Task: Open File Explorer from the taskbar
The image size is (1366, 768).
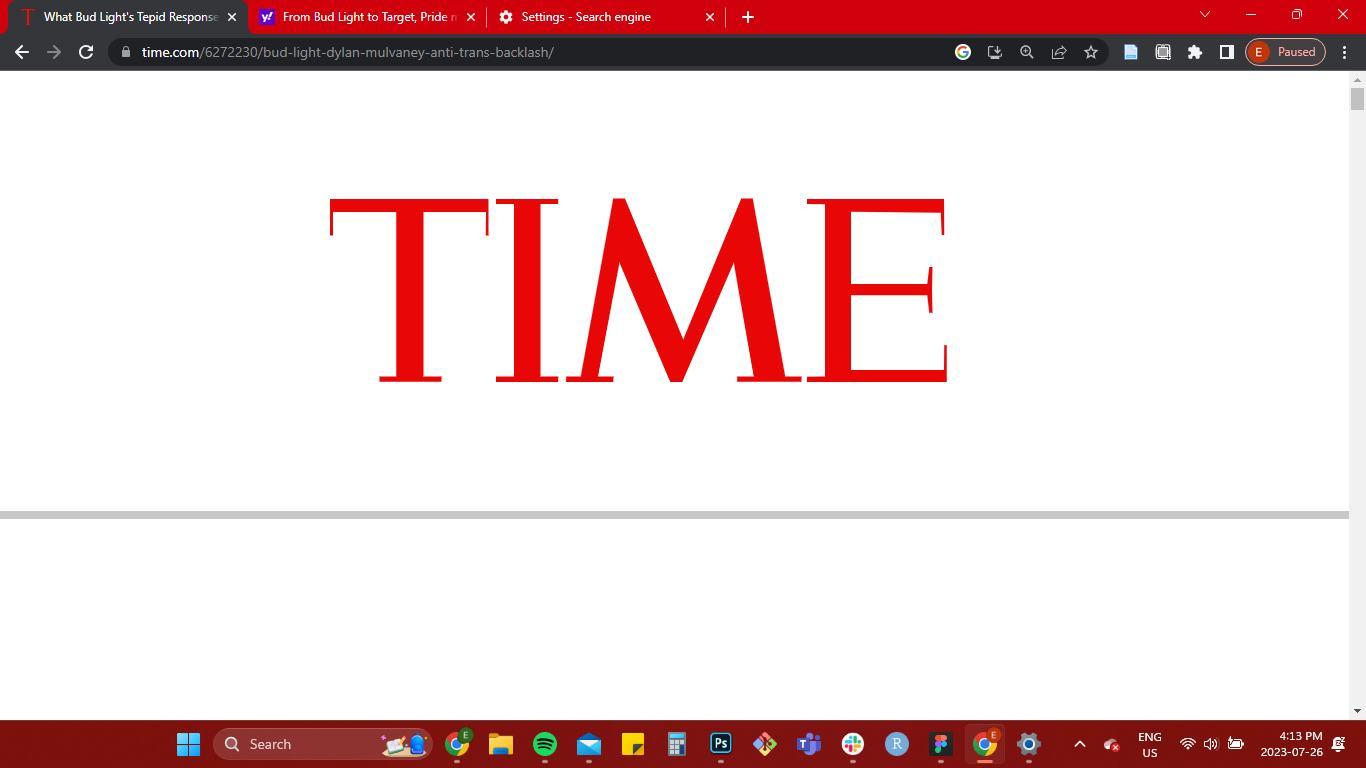Action: click(501, 744)
